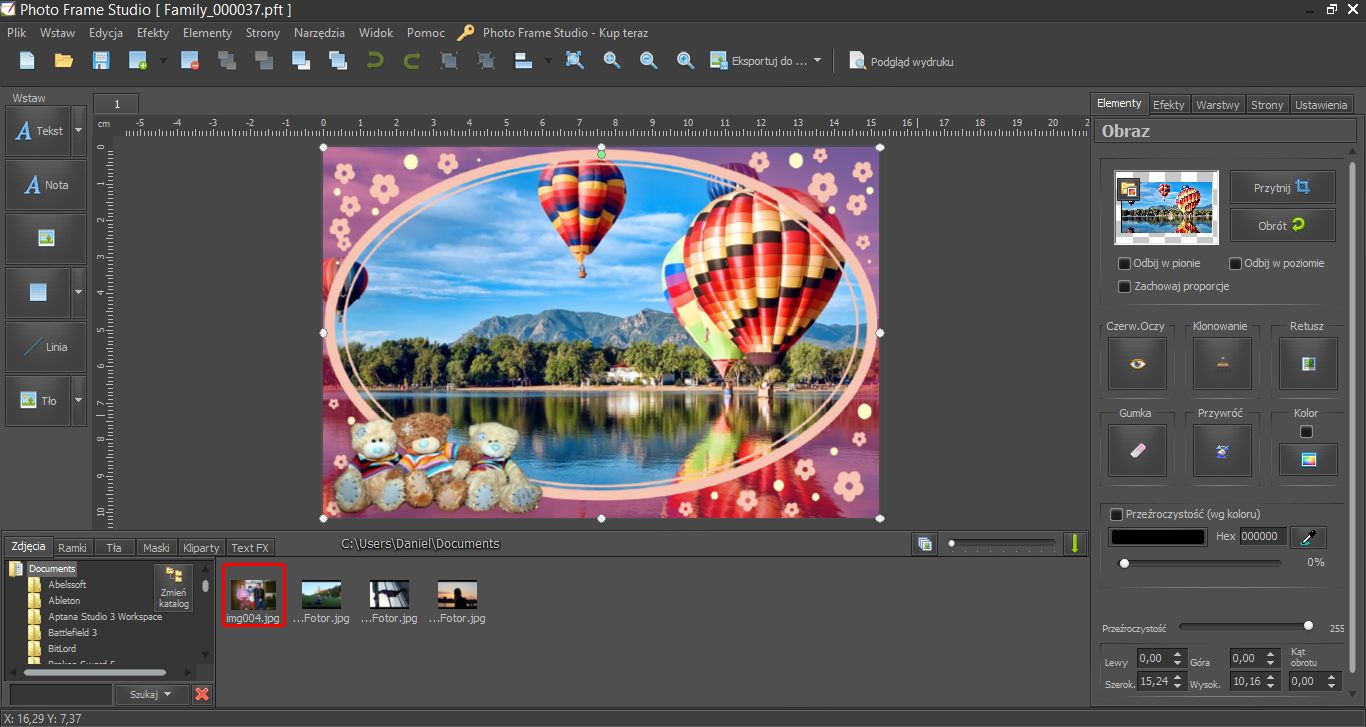Increase the Lewy position value stepper
Image resolution: width=1366 pixels, height=727 pixels.
click(1175, 654)
